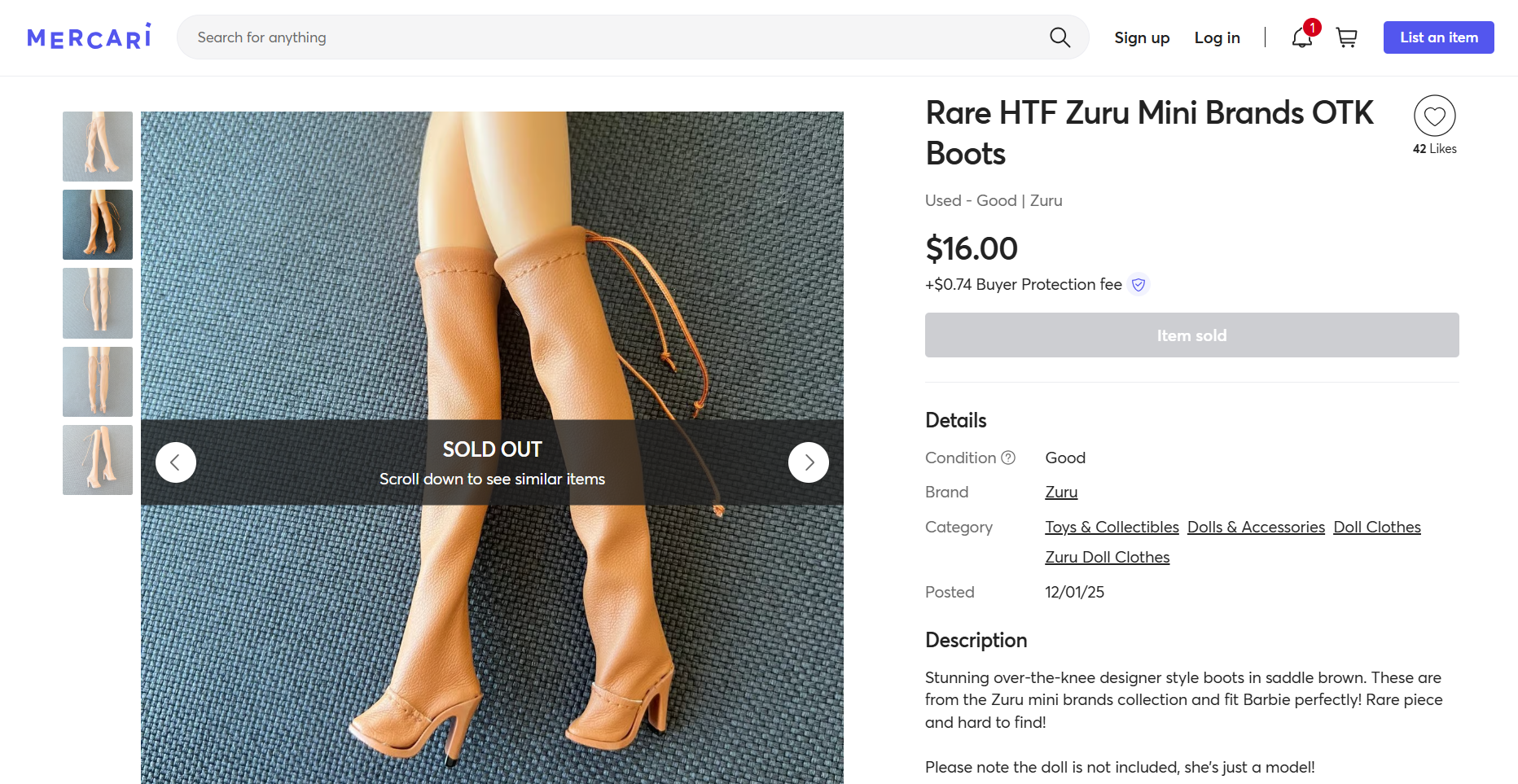1518x784 pixels.
Task: Click the $16.00 price text
Action: click(972, 249)
